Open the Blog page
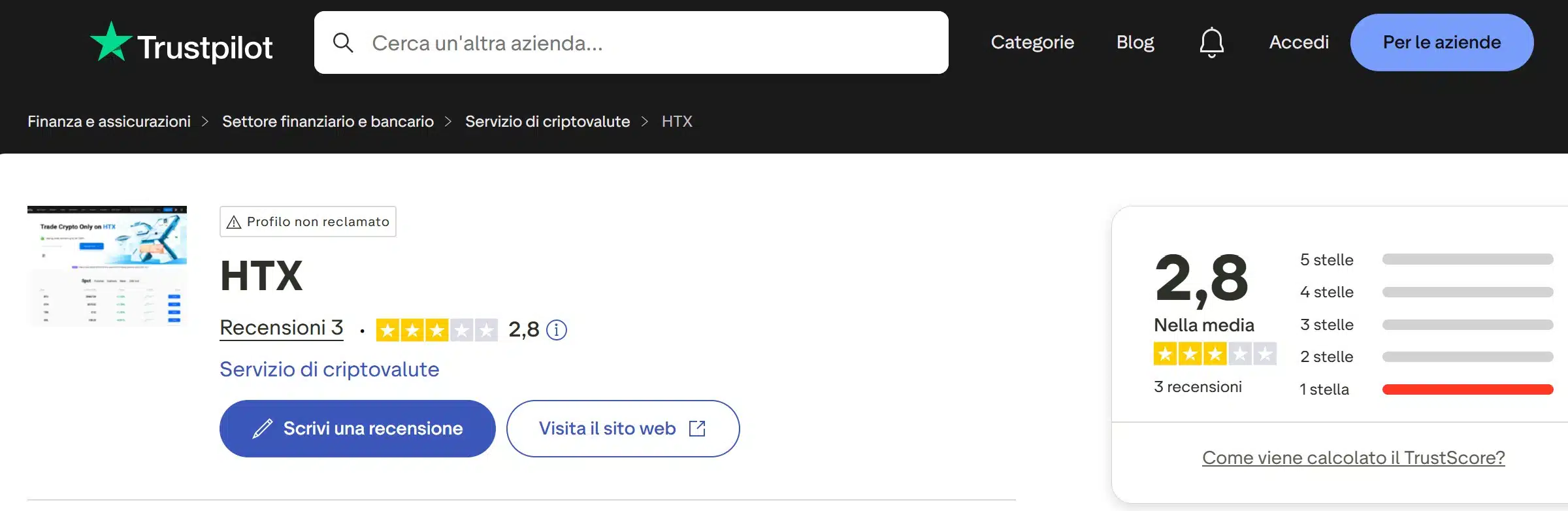Viewport: 1568px width, 511px height. pyautogui.click(x=1135, y=42)
